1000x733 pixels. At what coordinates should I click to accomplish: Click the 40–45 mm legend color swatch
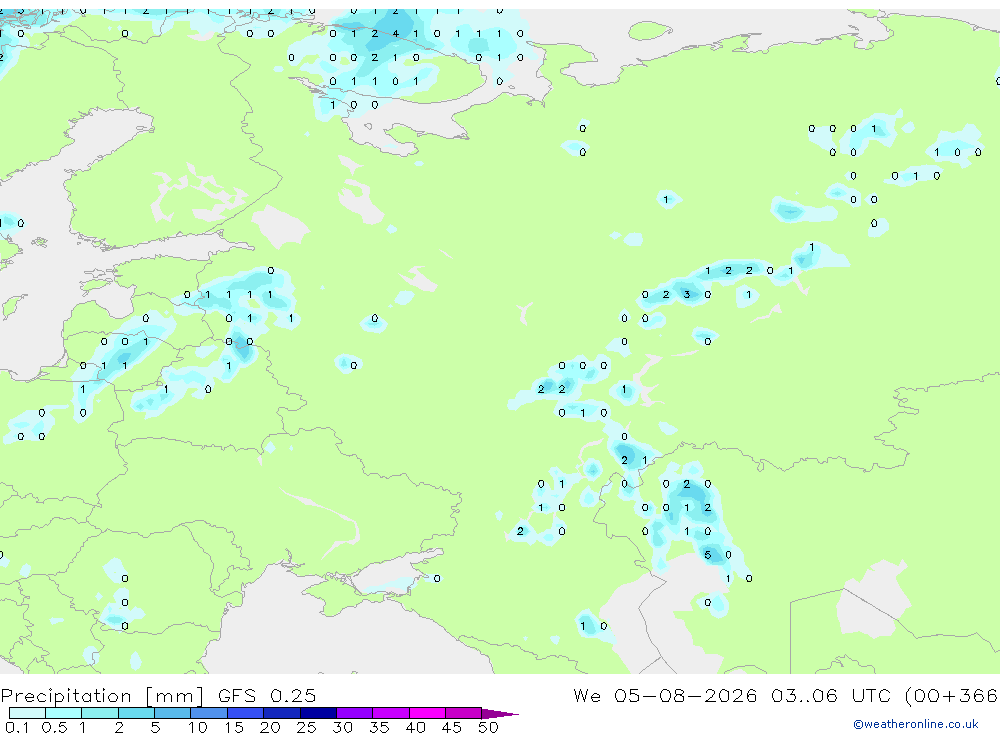click(x=427, y=713)
